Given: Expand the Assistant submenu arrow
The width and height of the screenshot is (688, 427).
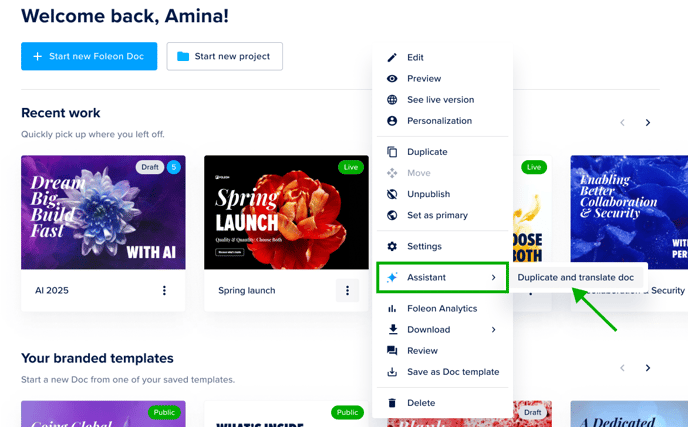Looking at the screenshot, I should point(494,277).
